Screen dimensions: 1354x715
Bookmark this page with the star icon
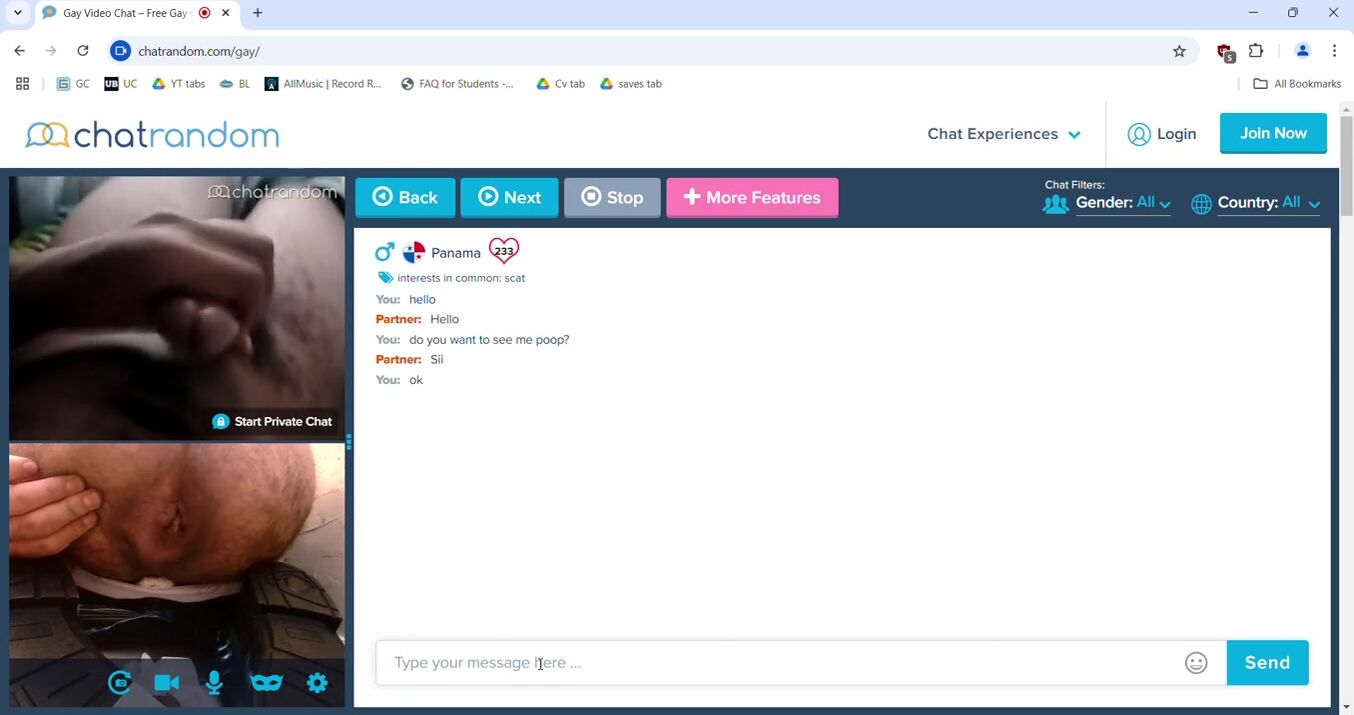(x=1179, y=51)
